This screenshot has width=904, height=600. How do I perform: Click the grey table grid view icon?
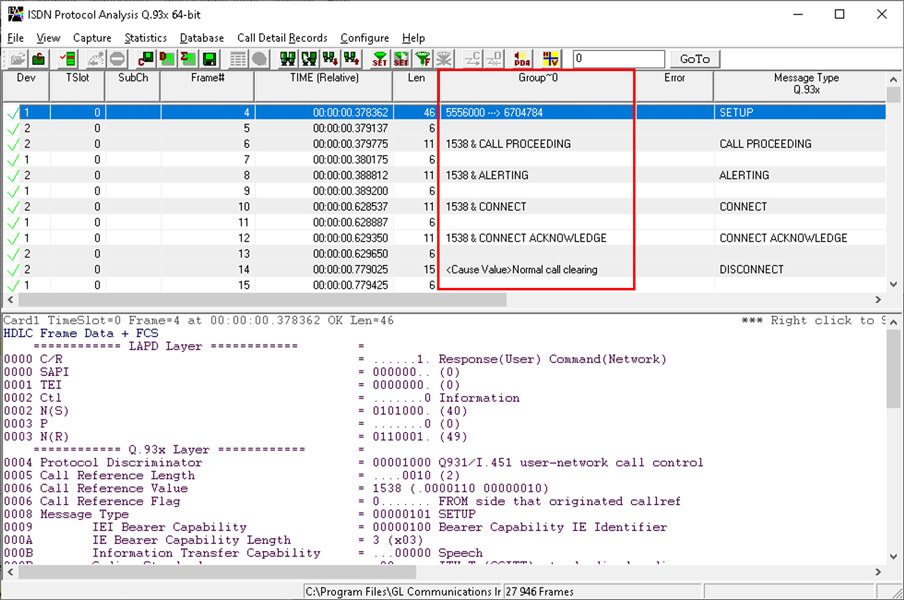tap(238, 59)
